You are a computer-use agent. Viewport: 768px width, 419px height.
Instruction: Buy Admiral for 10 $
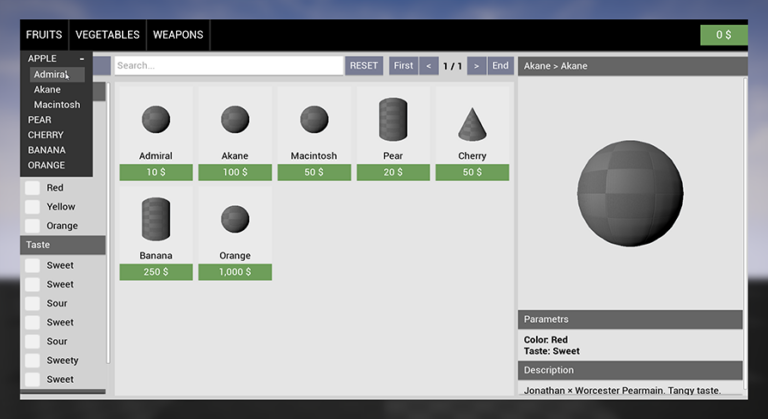[156, 173]
